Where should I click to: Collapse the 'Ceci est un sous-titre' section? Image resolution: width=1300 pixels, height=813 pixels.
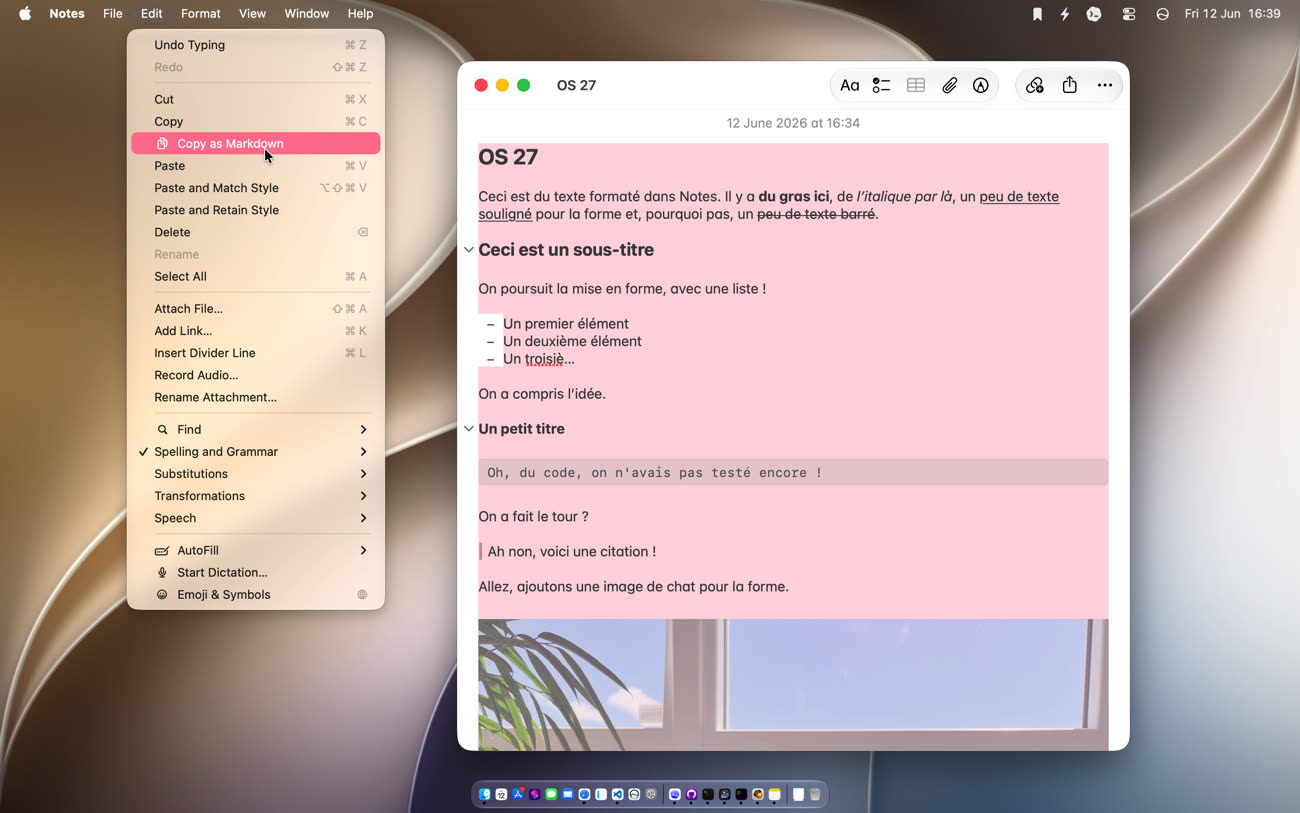(x=468, y=250)
